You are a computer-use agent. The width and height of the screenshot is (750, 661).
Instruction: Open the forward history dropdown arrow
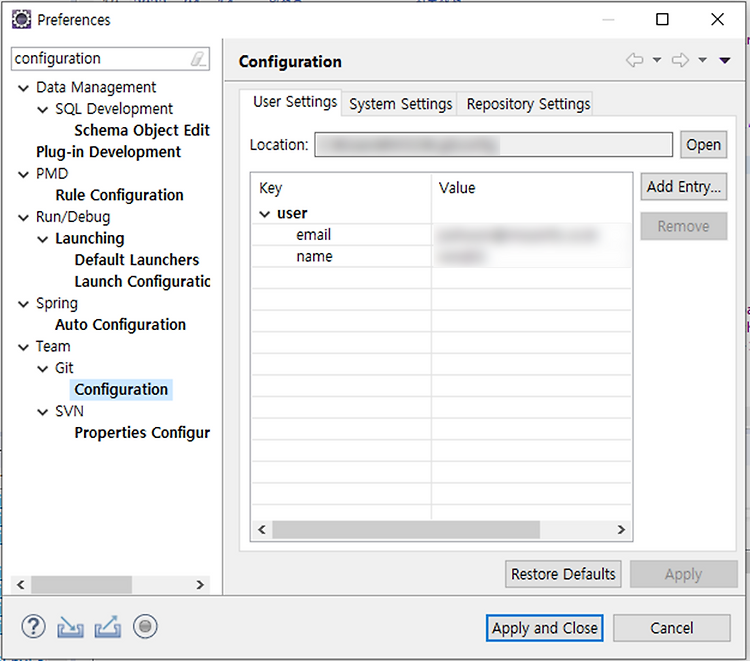tap(702, 60)
